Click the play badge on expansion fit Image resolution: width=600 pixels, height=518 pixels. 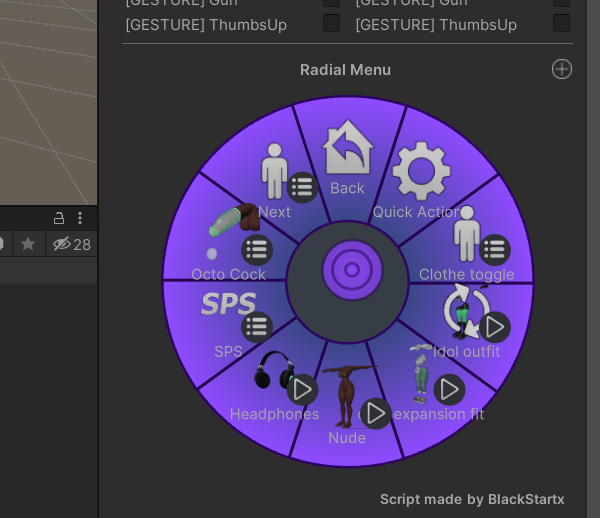(x=449, y=389)
